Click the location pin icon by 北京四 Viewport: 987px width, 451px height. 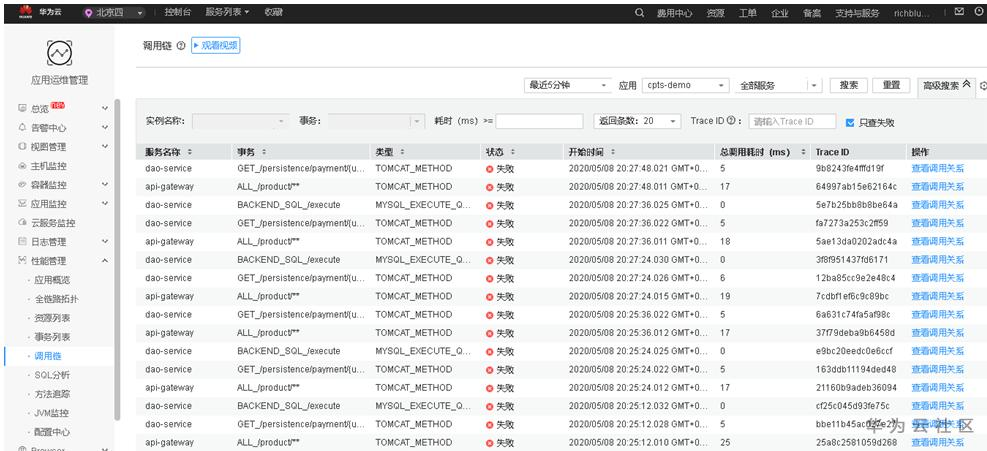click(x=88, y=13)
